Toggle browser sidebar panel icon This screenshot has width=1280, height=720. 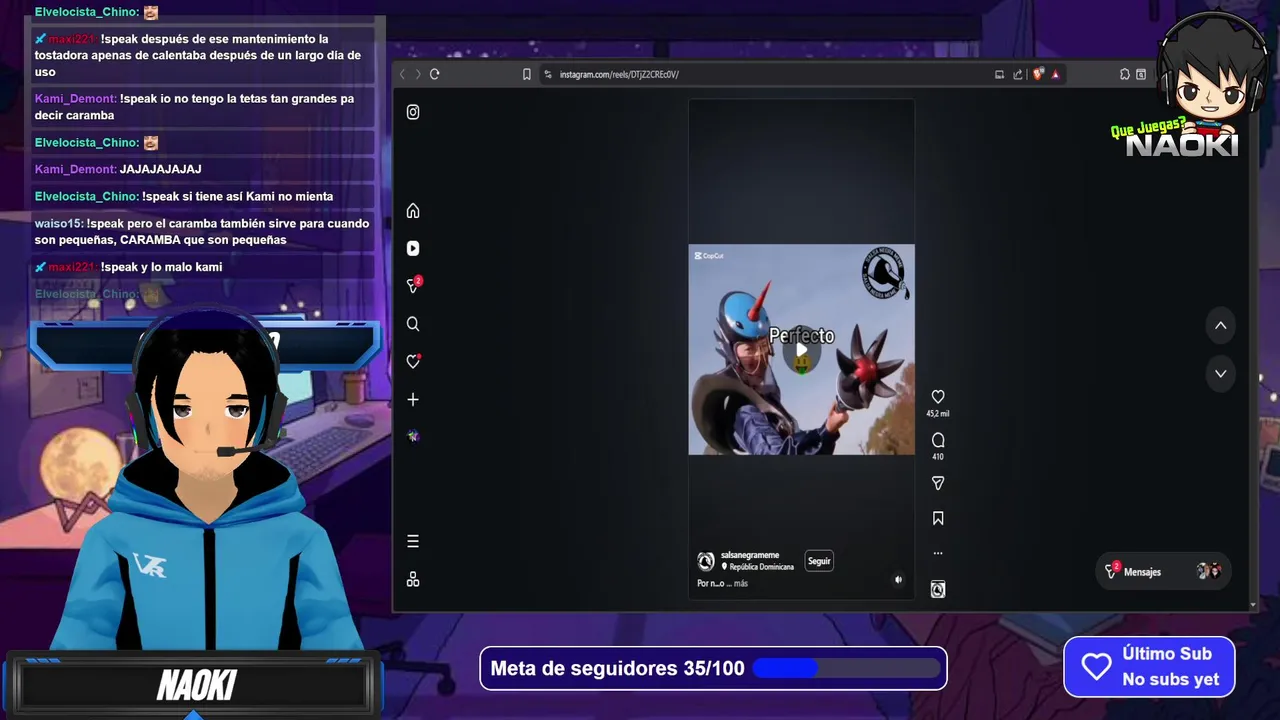(x=1141, y=74)
